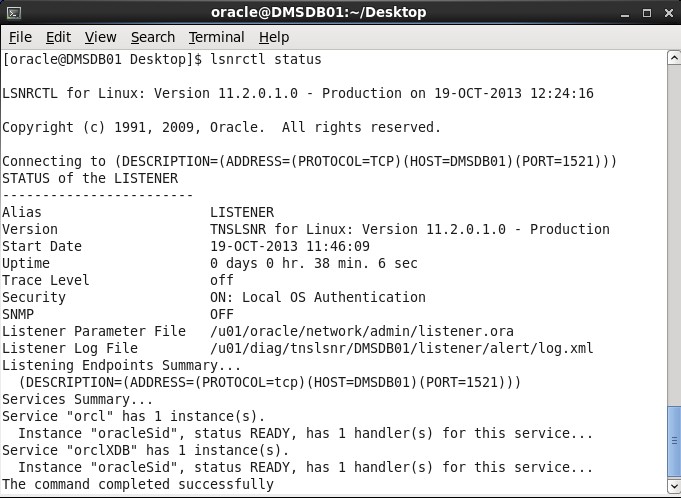Click the command completed successfully line
Image resolution: width=681 pixels, height=498 pixels.
[138, 484]
